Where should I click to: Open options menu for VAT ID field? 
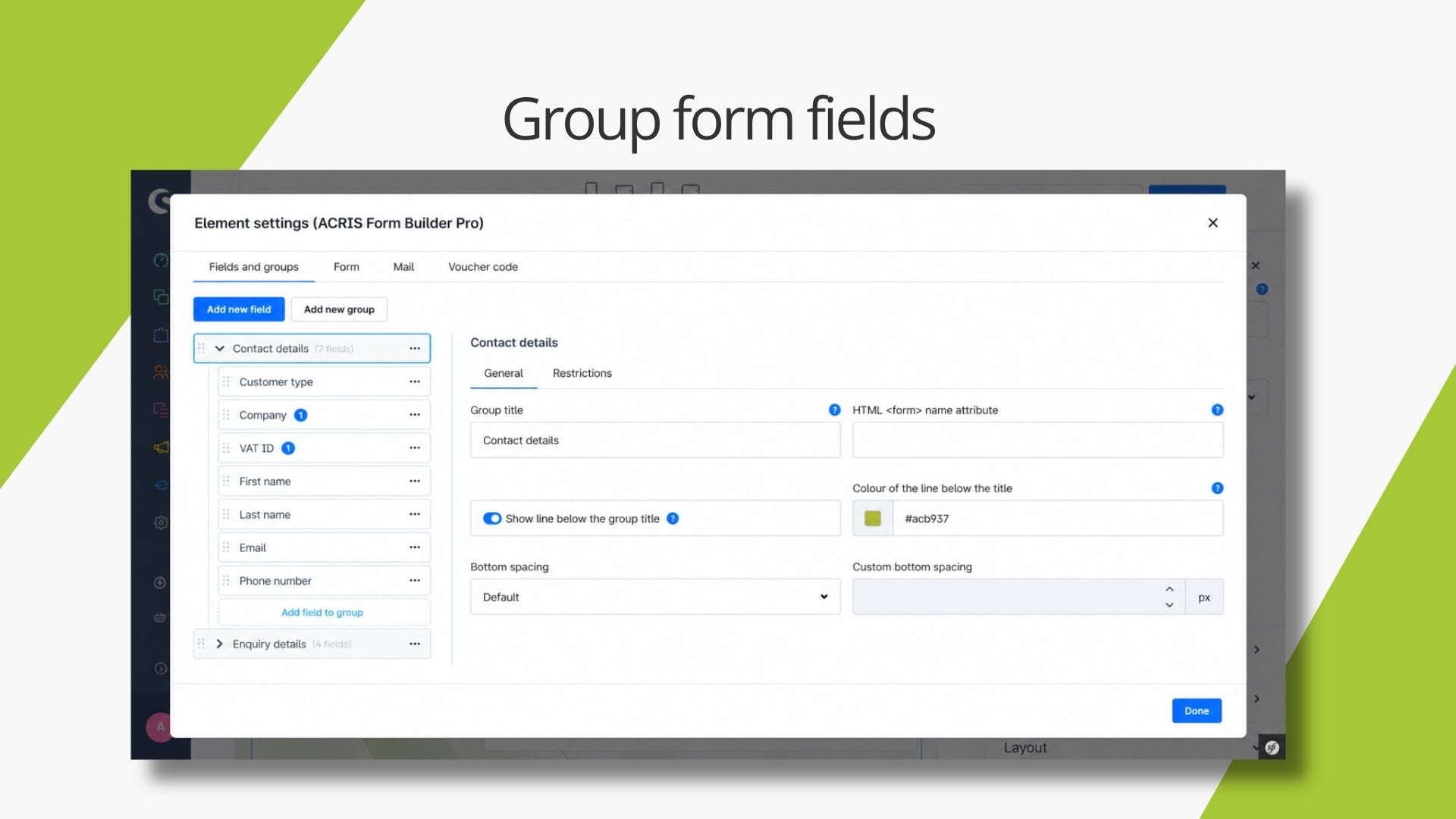(415, 448)
